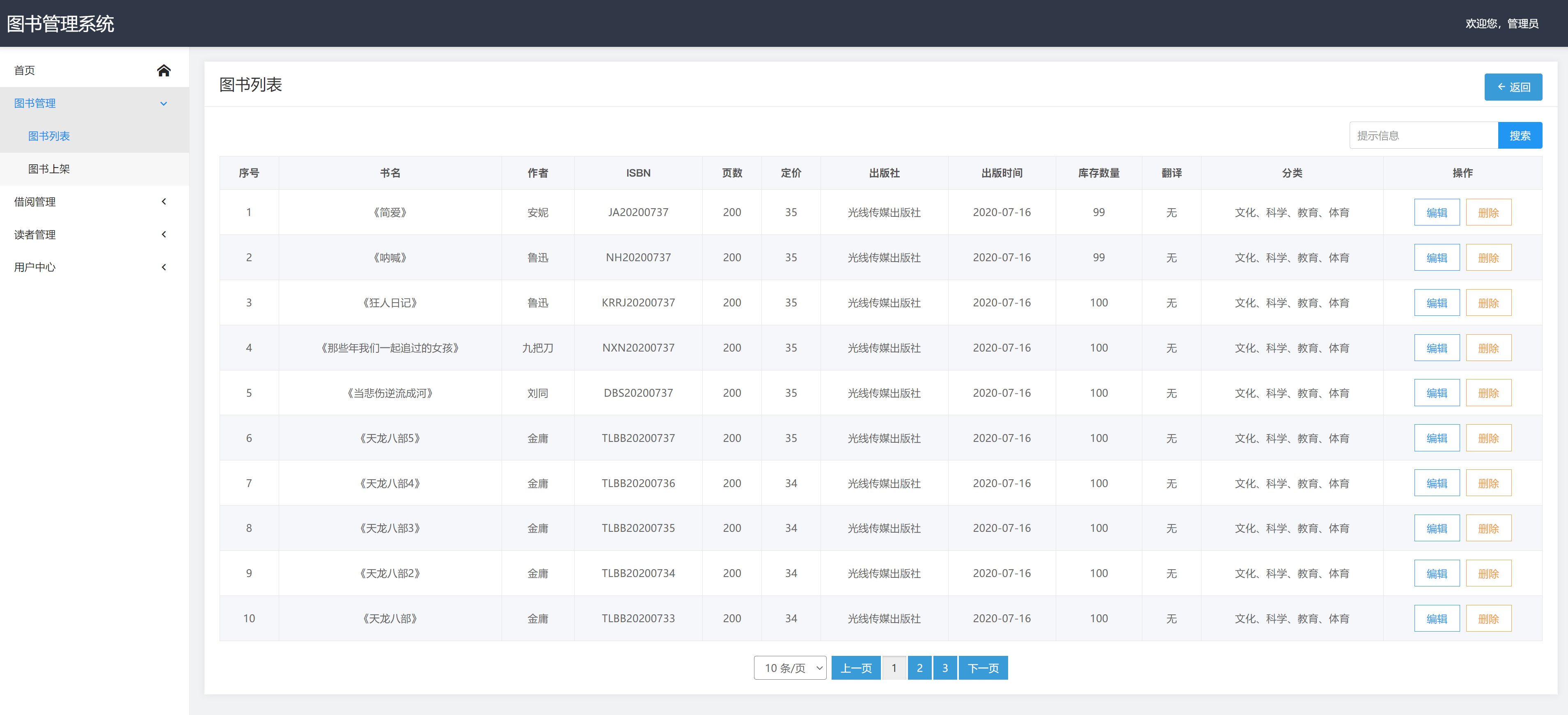Edit the 《当悲伤逆流成河》 book

[x=1437, y=393]
